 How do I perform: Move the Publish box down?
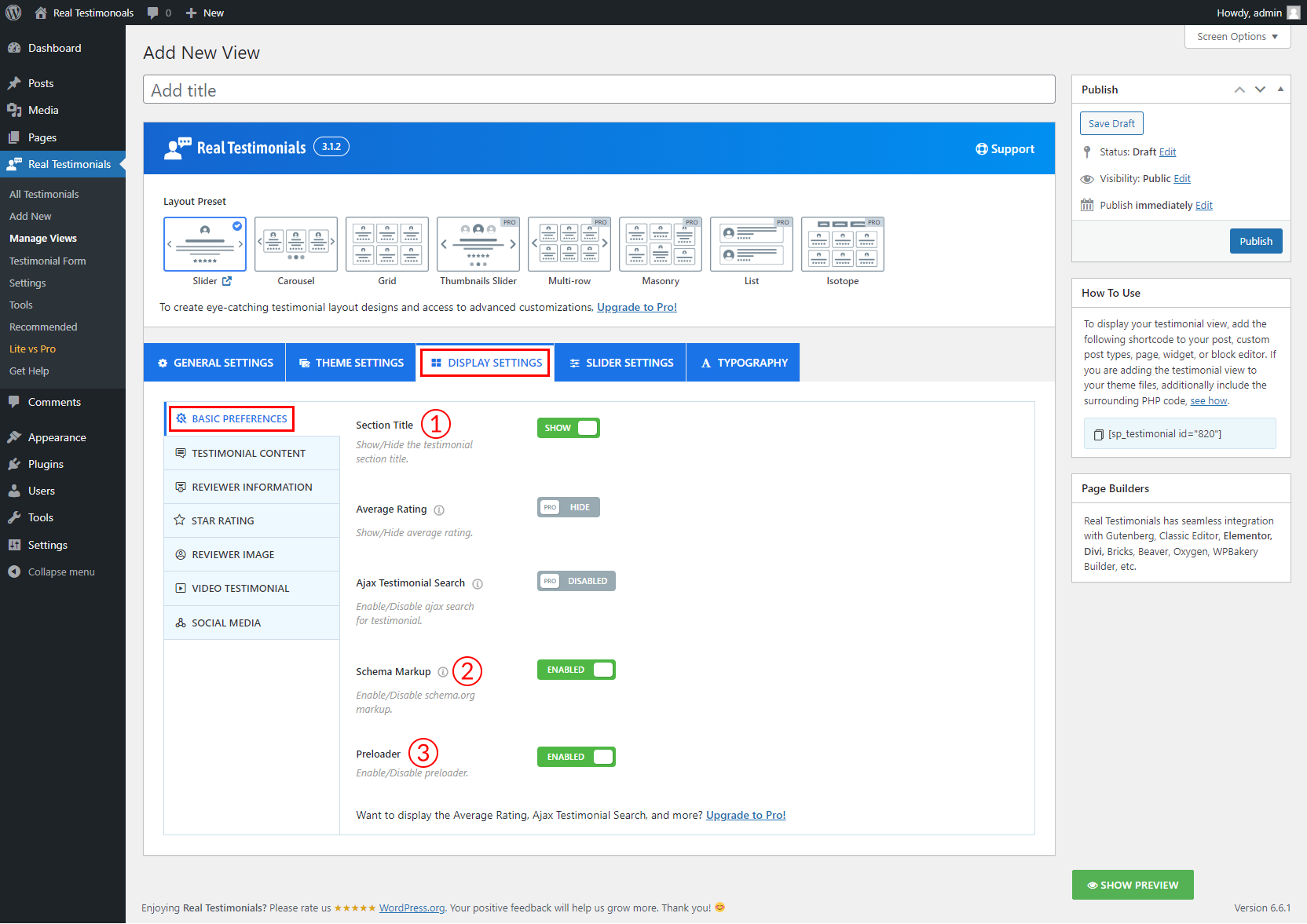click(1260, 89)
